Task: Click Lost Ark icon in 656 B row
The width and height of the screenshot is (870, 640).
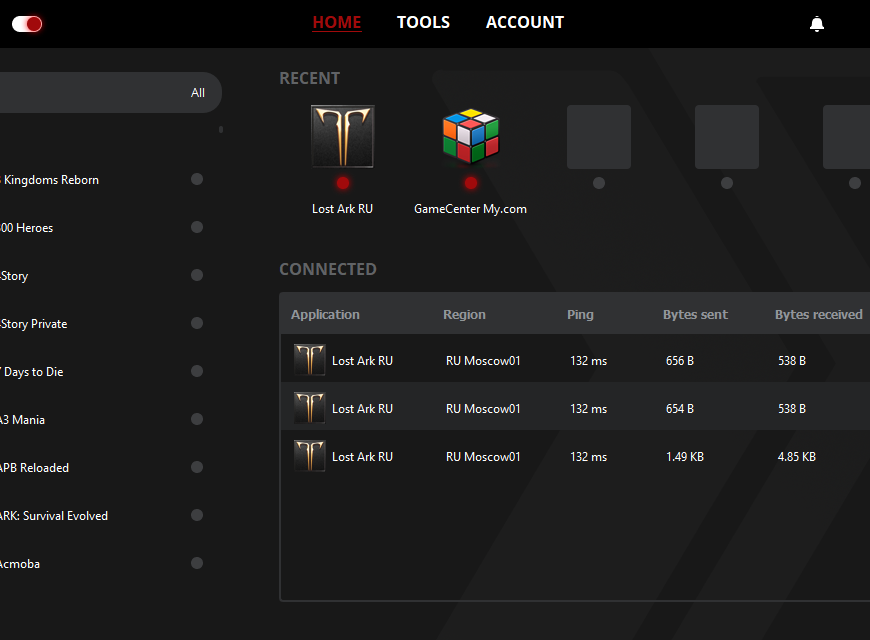Action: coord(310,360)
